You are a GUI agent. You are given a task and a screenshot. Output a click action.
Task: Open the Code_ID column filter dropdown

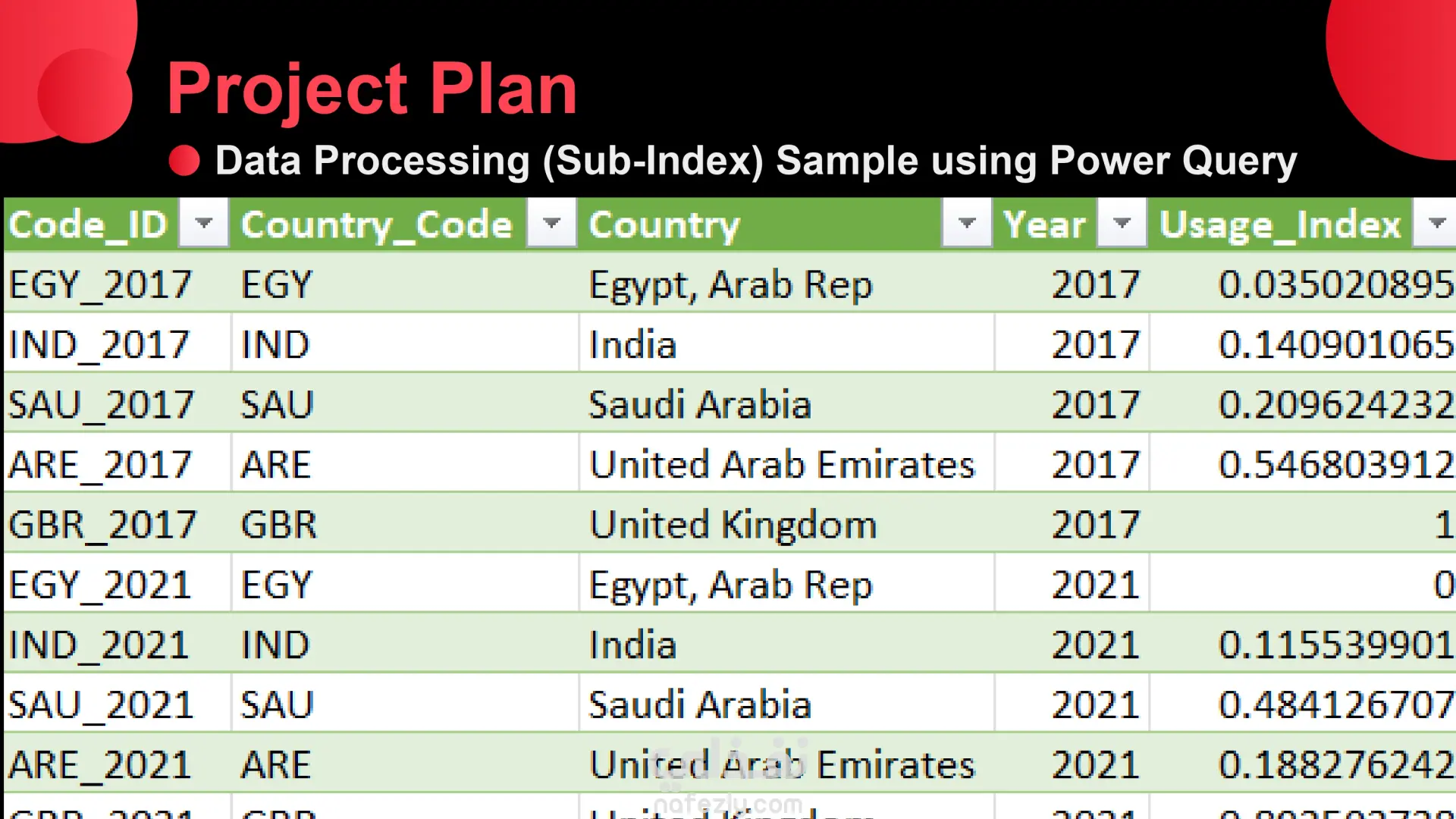[x=203, y=223]
